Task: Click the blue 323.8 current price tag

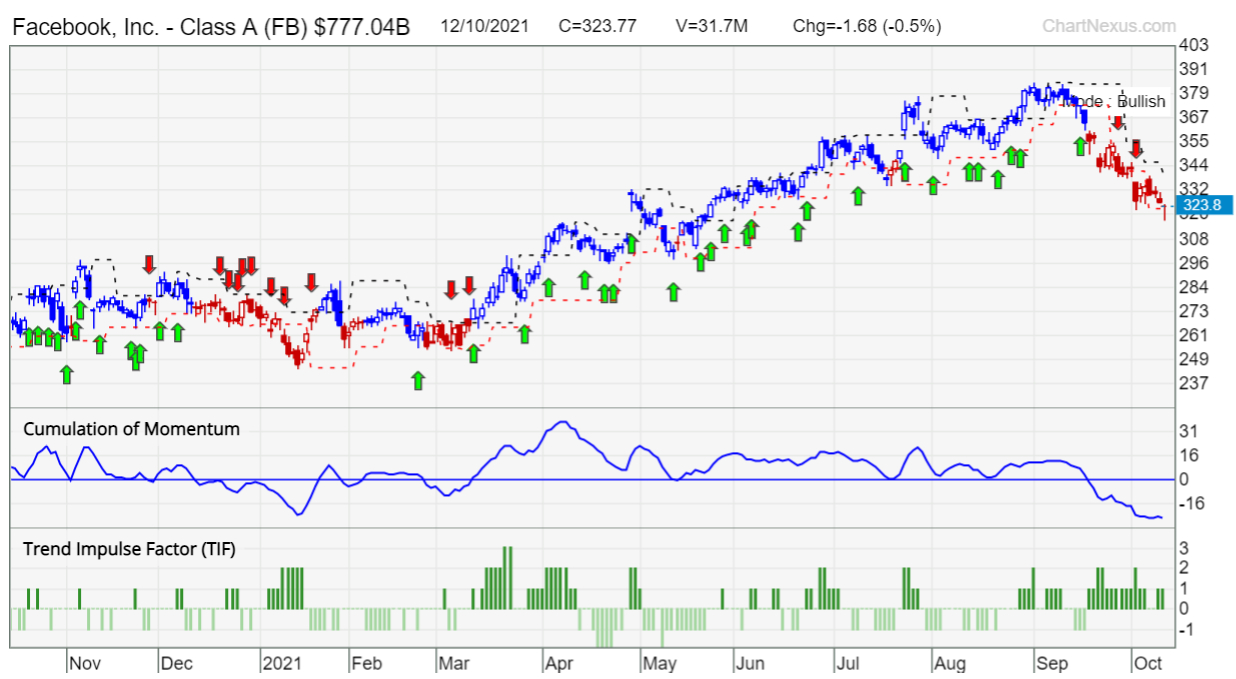Action: pyautogui.click(x=1205, y=207)
